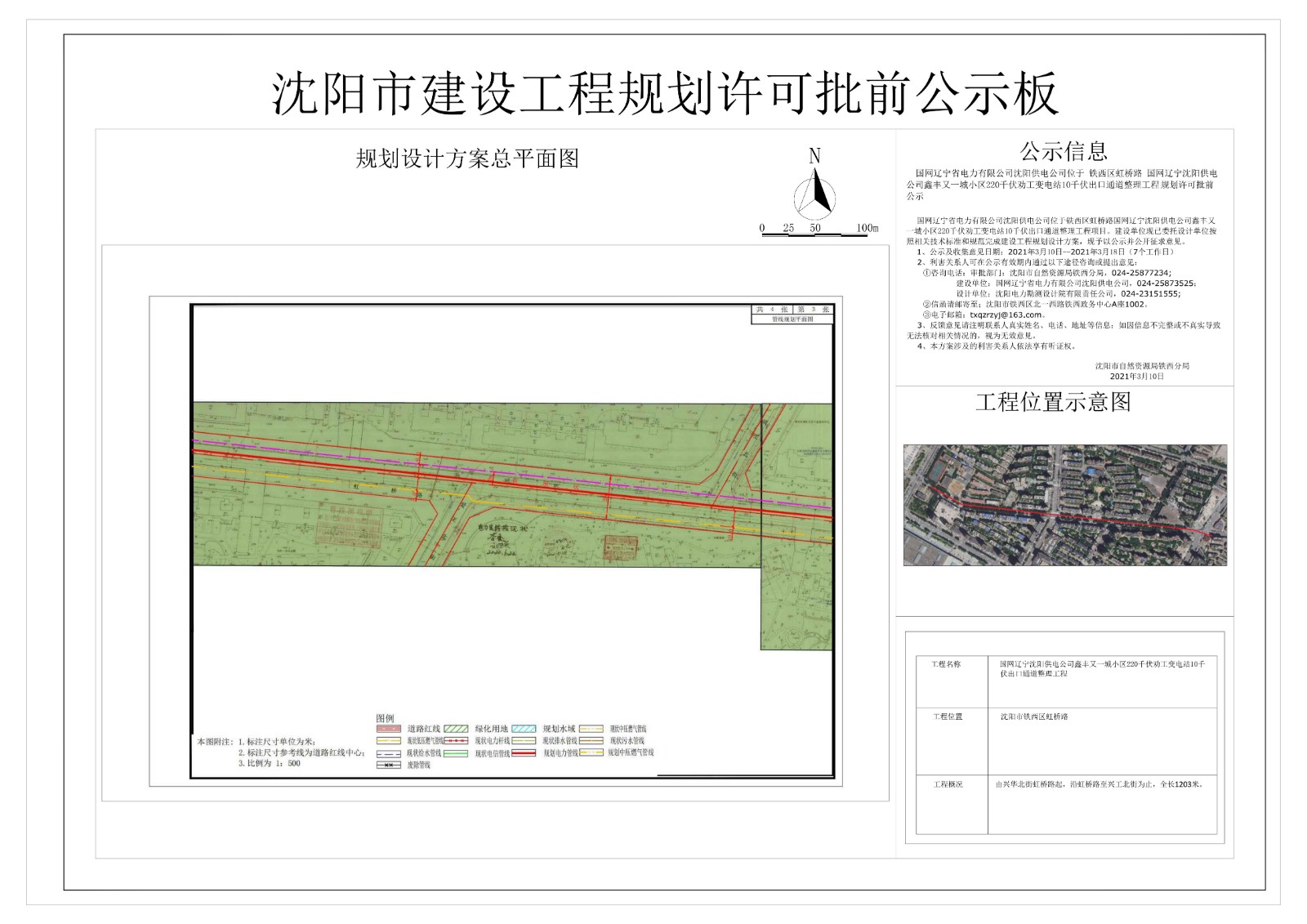Screen dimensions: 1307x924
Task: Select the 绿化用地 green hatch legend symbol
Action: click(456, 729)
